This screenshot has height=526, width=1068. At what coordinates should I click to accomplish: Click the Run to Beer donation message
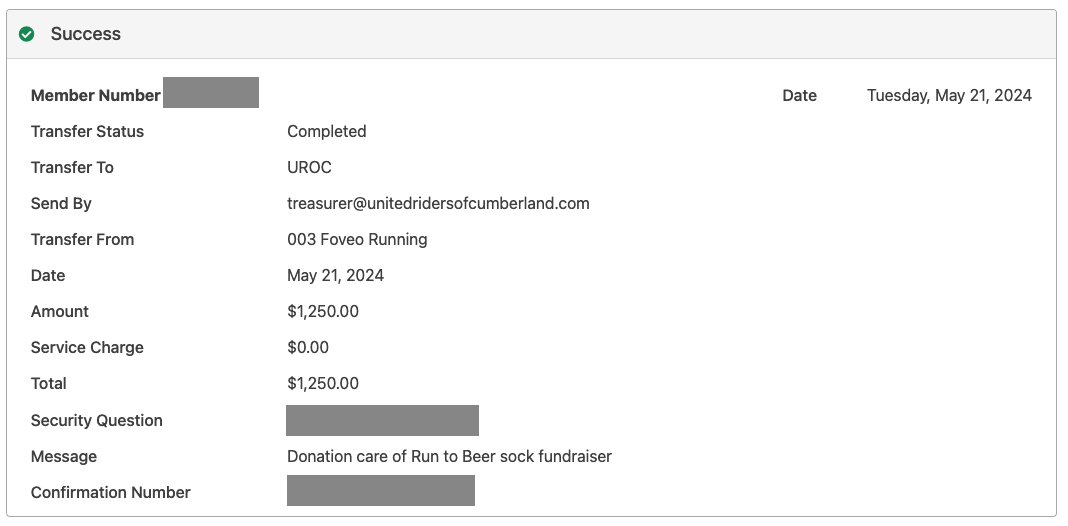(450, 457)
